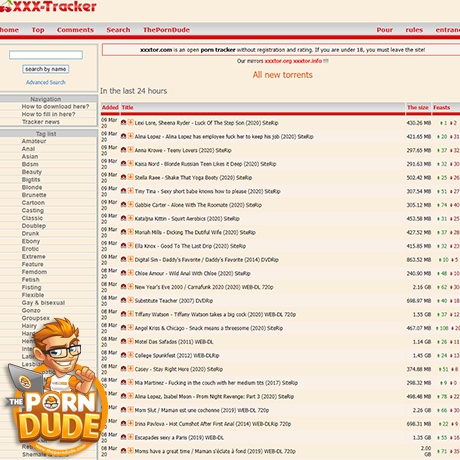Image resolution: width=460 pixels, height=460 pixels.
Task: Click torrent icon for Moriah Mills row
Action: click(x=123, y=232)
